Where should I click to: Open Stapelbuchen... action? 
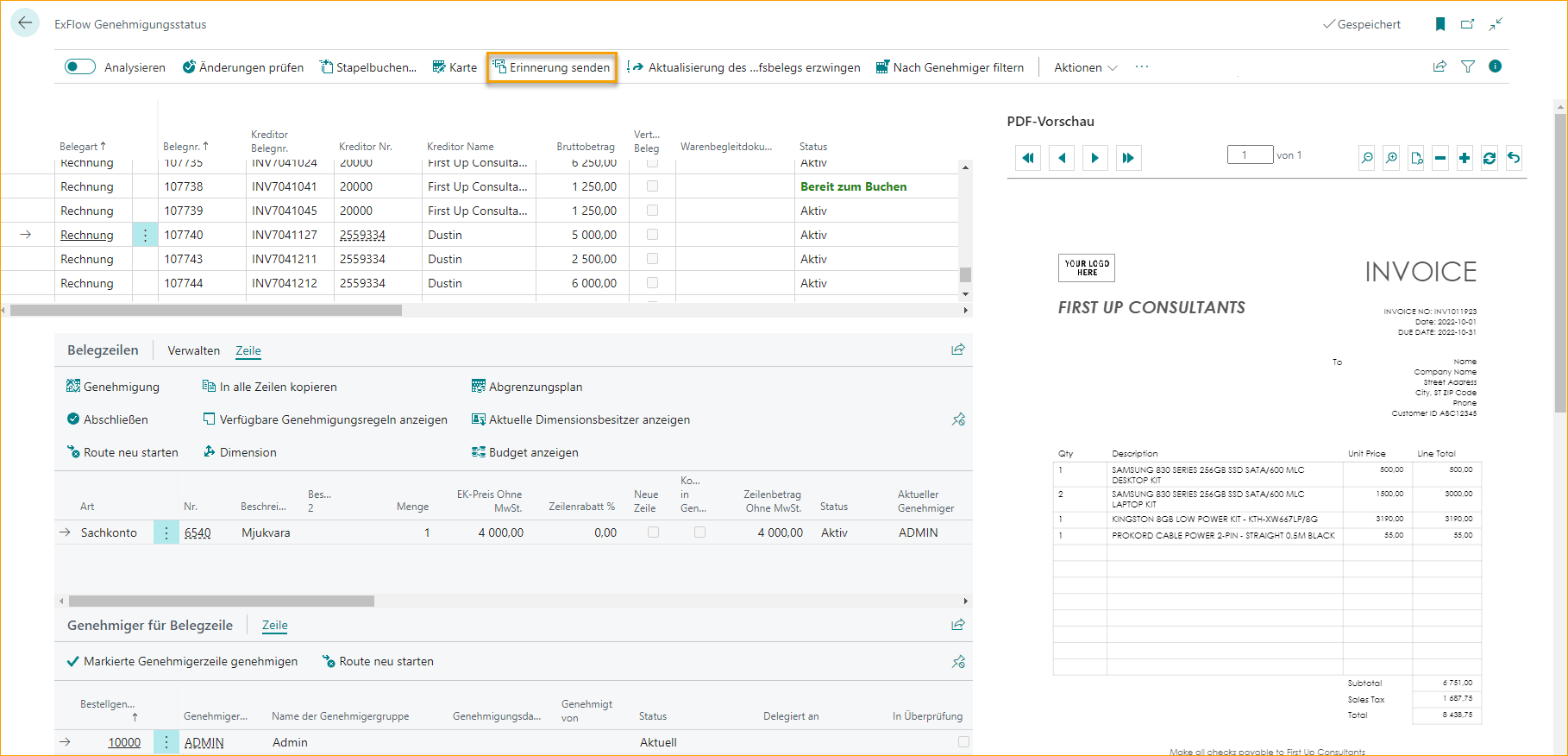(x=368, y=67)
